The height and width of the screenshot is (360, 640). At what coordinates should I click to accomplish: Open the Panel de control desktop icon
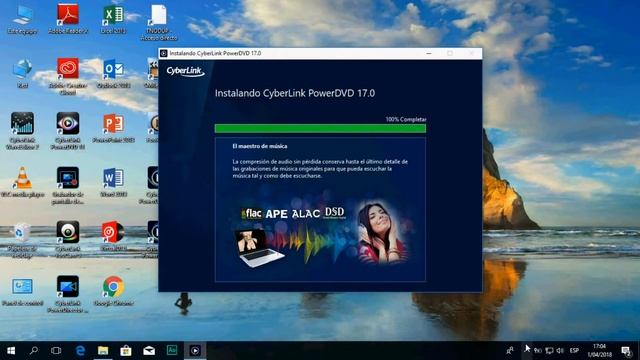pos(22,291)
